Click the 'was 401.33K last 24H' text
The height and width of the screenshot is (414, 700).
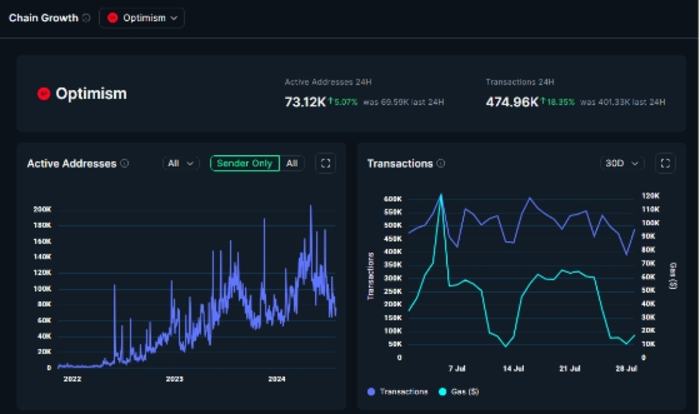(x=622, y=102)
